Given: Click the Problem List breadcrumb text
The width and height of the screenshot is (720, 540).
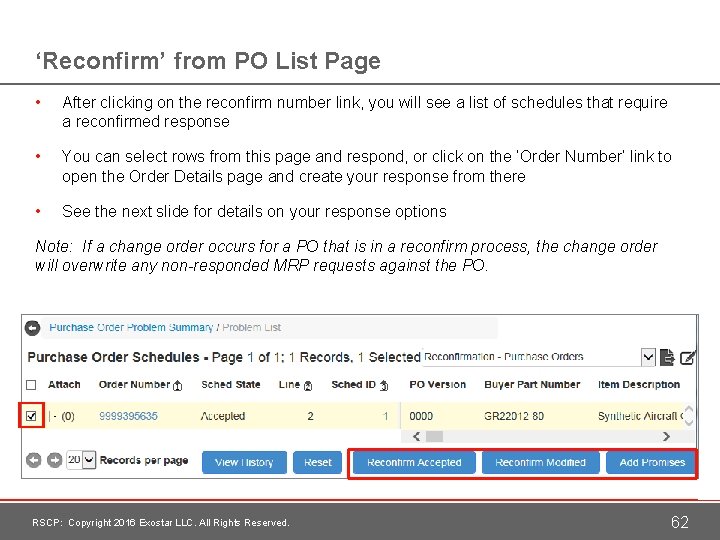Looking at the screenshot, I should tap(252, 327).
